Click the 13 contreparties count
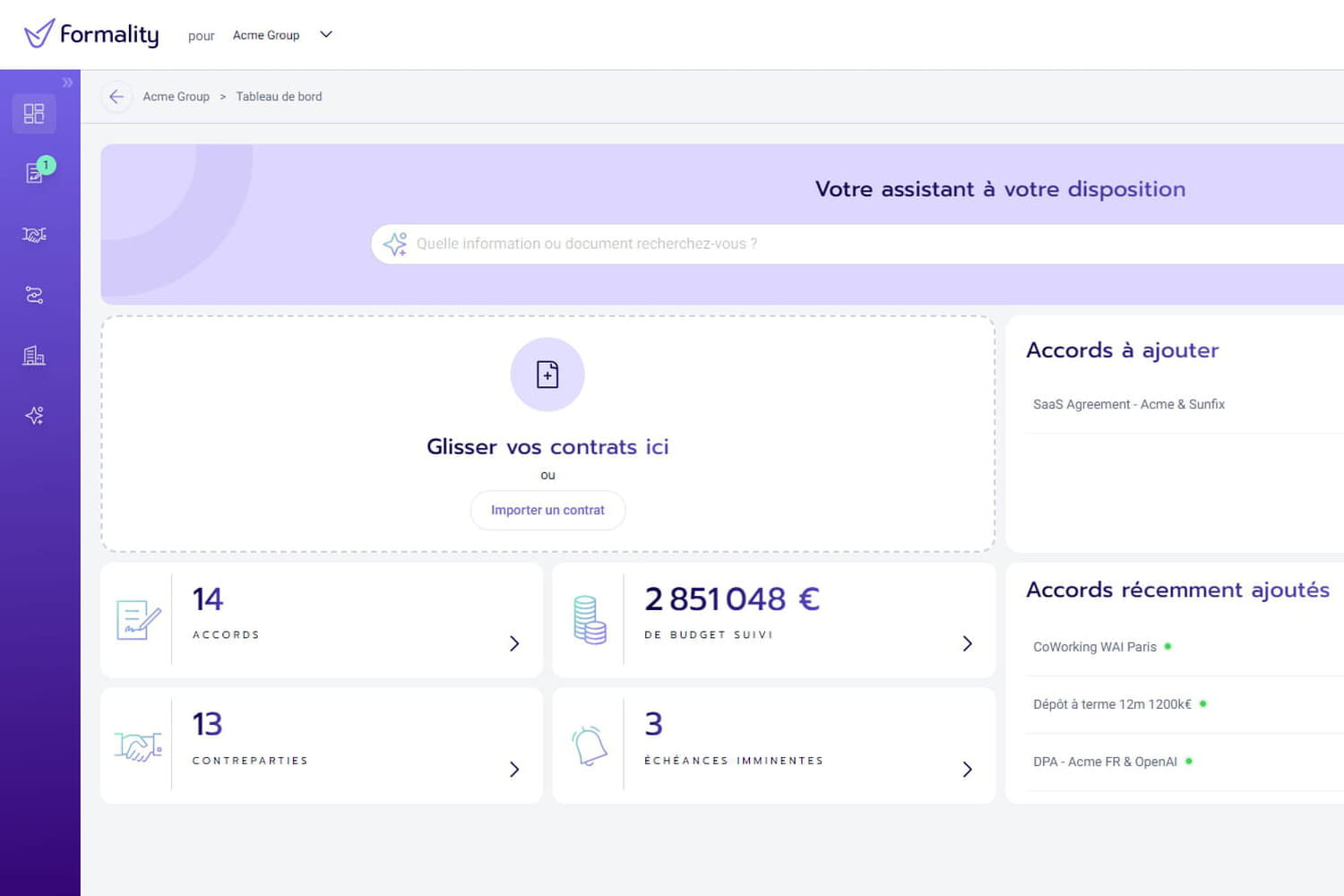The image size is (1344, 896). point(207,724)
